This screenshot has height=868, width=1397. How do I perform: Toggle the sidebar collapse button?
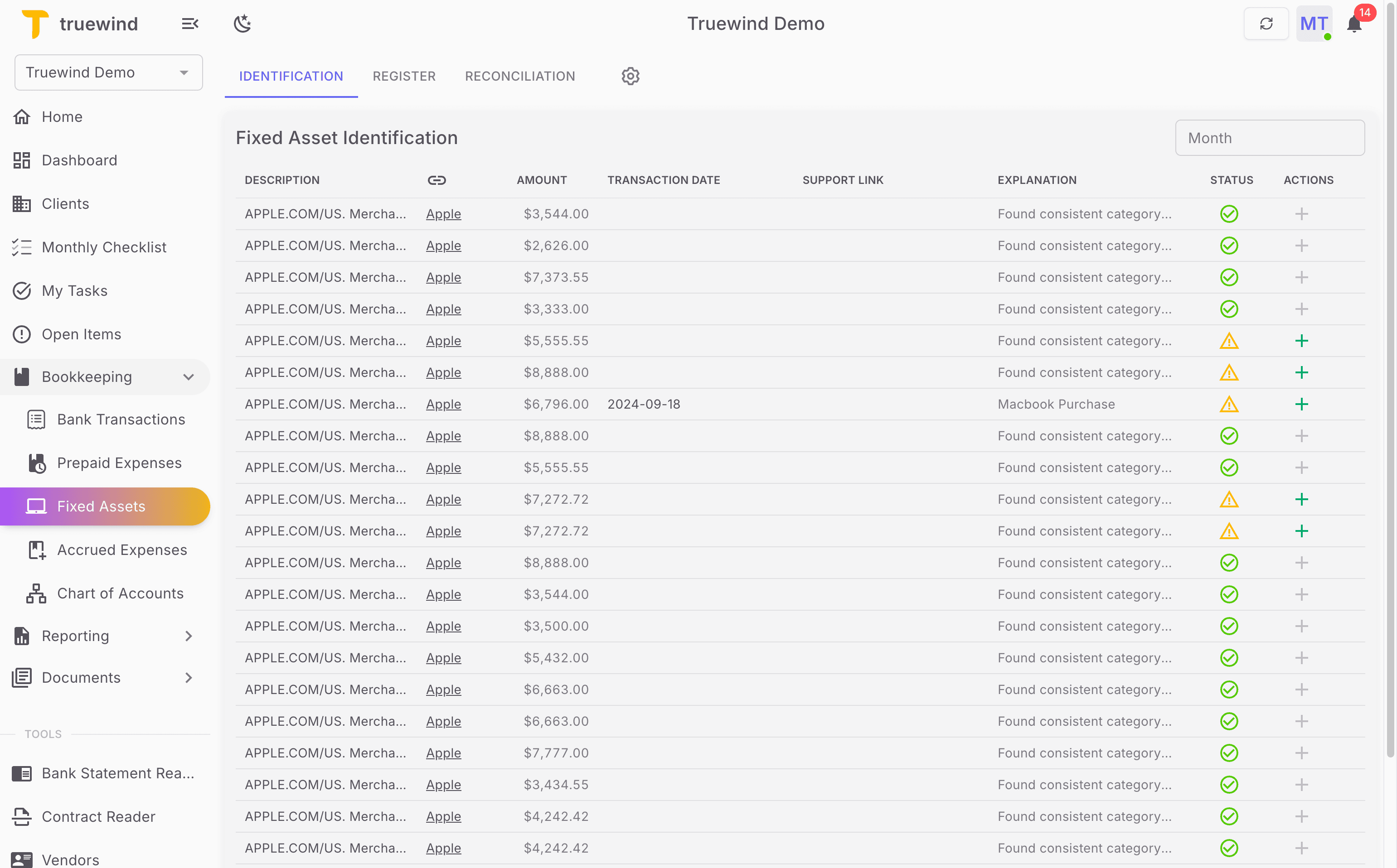190,24
